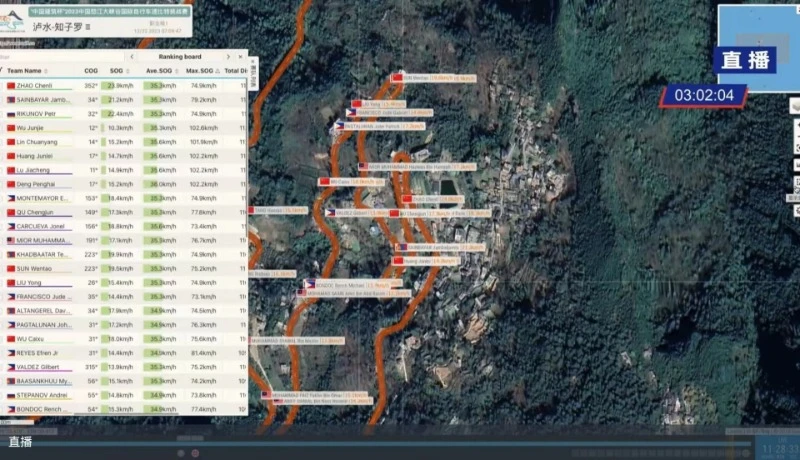Click WU Caixu rider label on map
Screen dimensions: 800x460
point(352,182)
